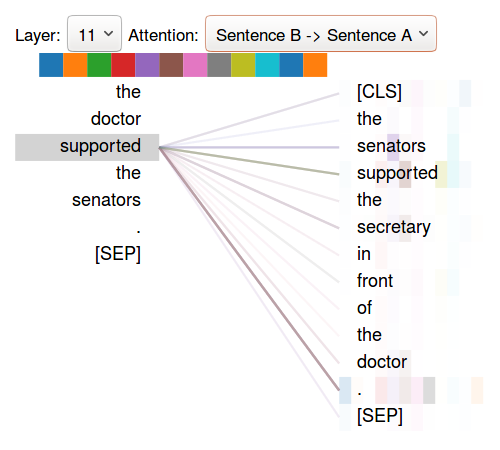This screenshot has height=450, width=500.
Task: Select 'senators' token in left column
Action: (x=106, y=200)
